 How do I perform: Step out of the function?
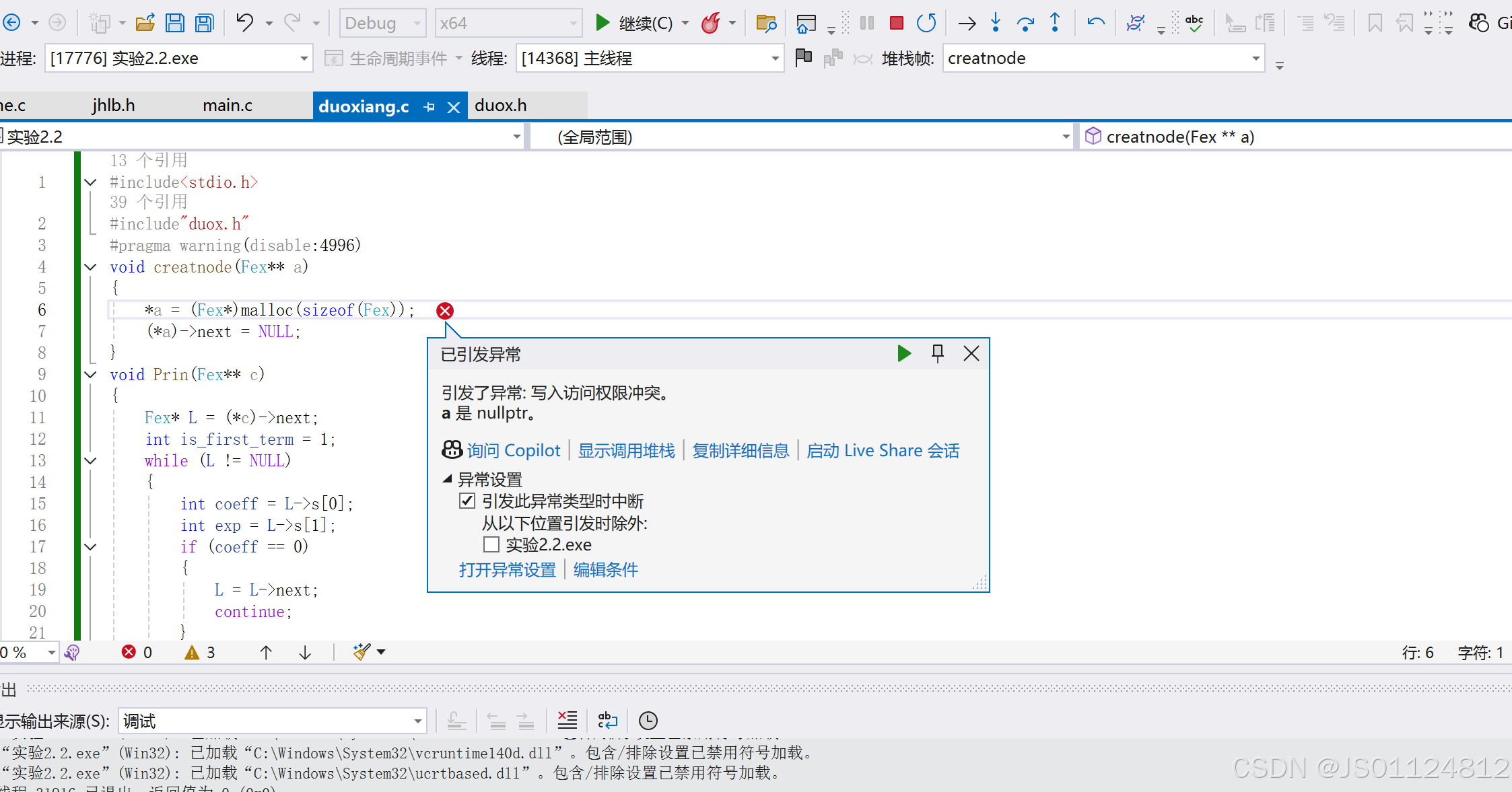[1055, 23]
